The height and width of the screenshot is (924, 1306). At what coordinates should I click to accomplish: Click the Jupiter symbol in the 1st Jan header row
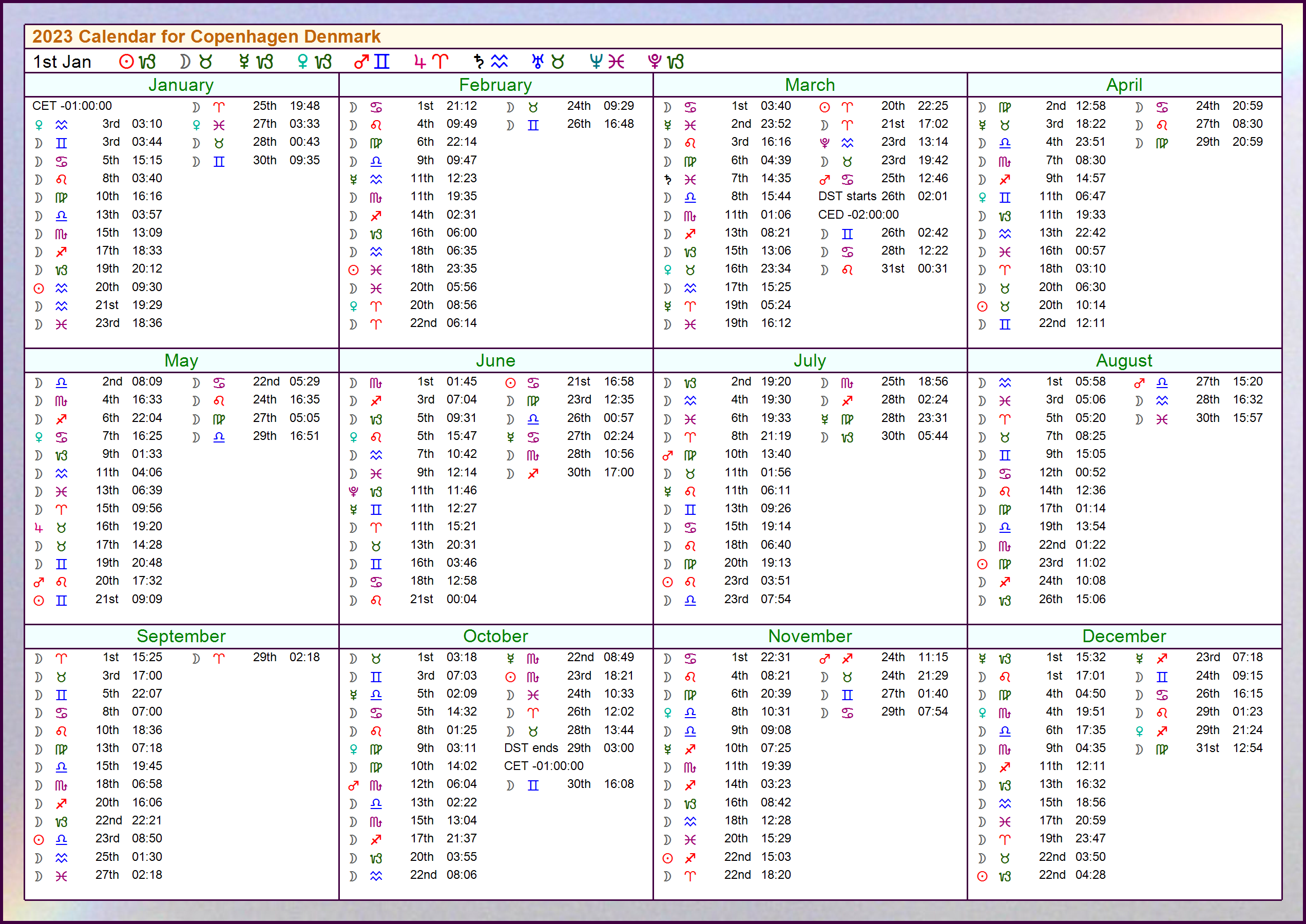pyautogui.click(x=420, y=62)
